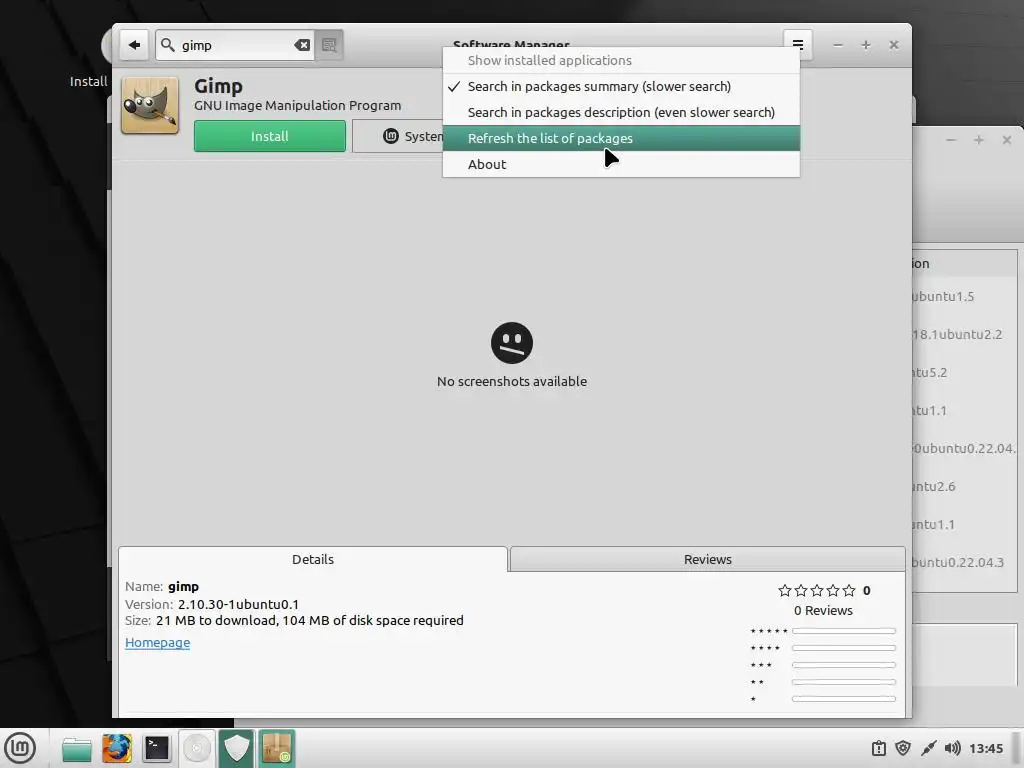Image resolution: width=1024 pixels, height=768 pixels.
Task: Click the one-star rating bar
Action: 844,699
